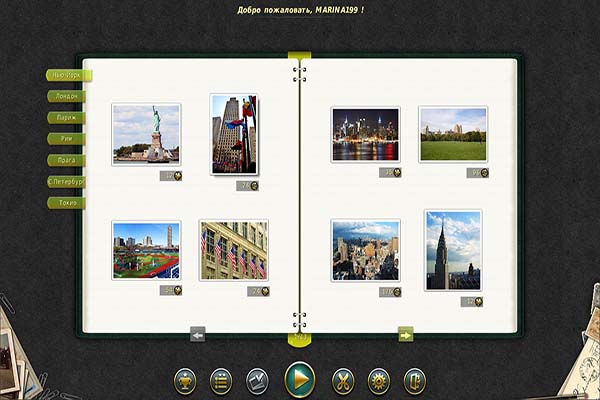
Task: Switch to the Прага tab
Action: point(66,160)
